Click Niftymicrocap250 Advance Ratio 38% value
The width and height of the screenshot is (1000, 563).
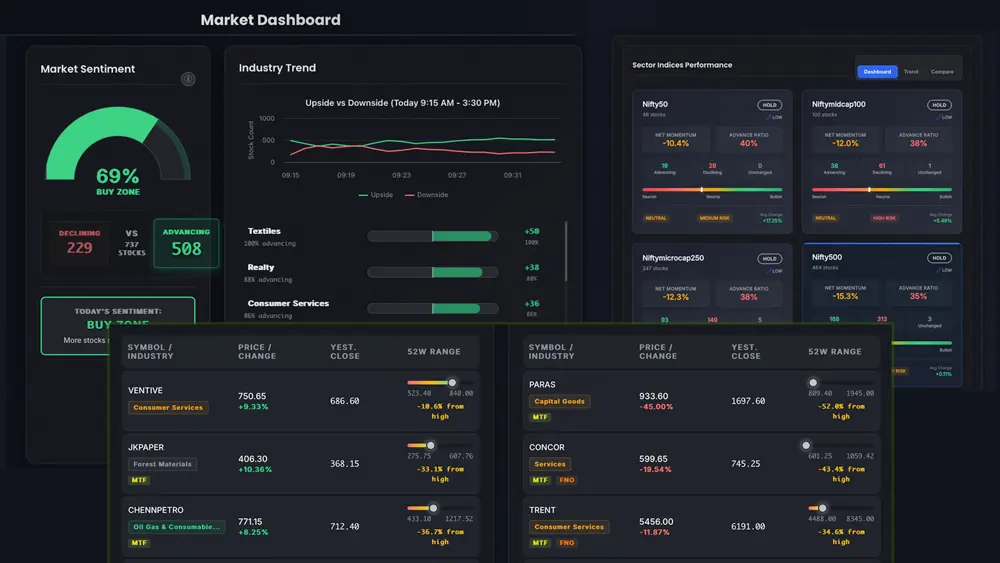749,297
